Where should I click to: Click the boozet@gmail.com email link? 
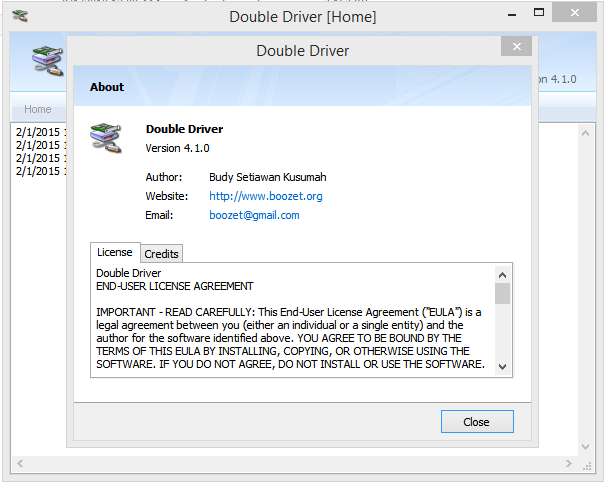pos(254,215)
